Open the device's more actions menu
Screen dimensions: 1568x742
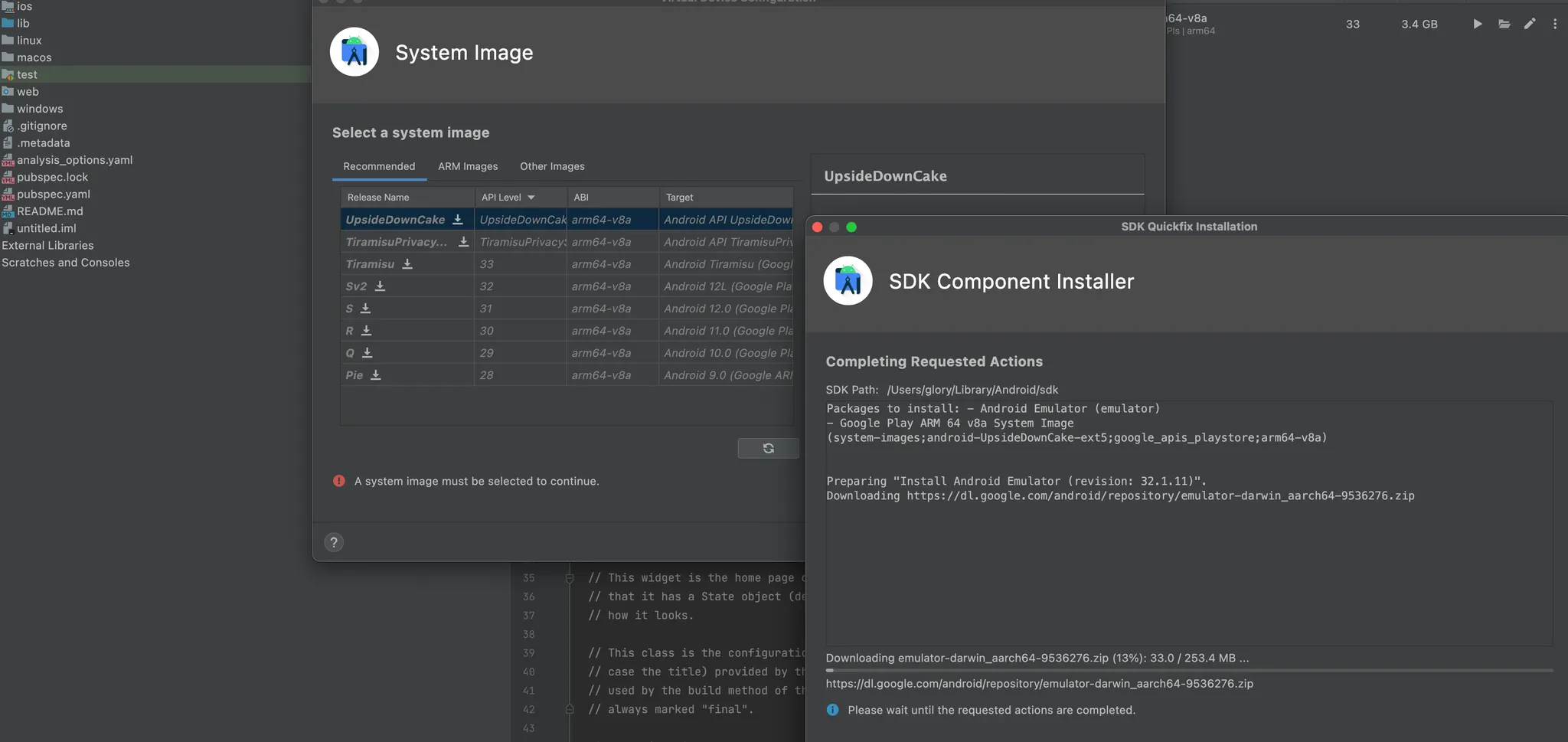(1555, 25)
